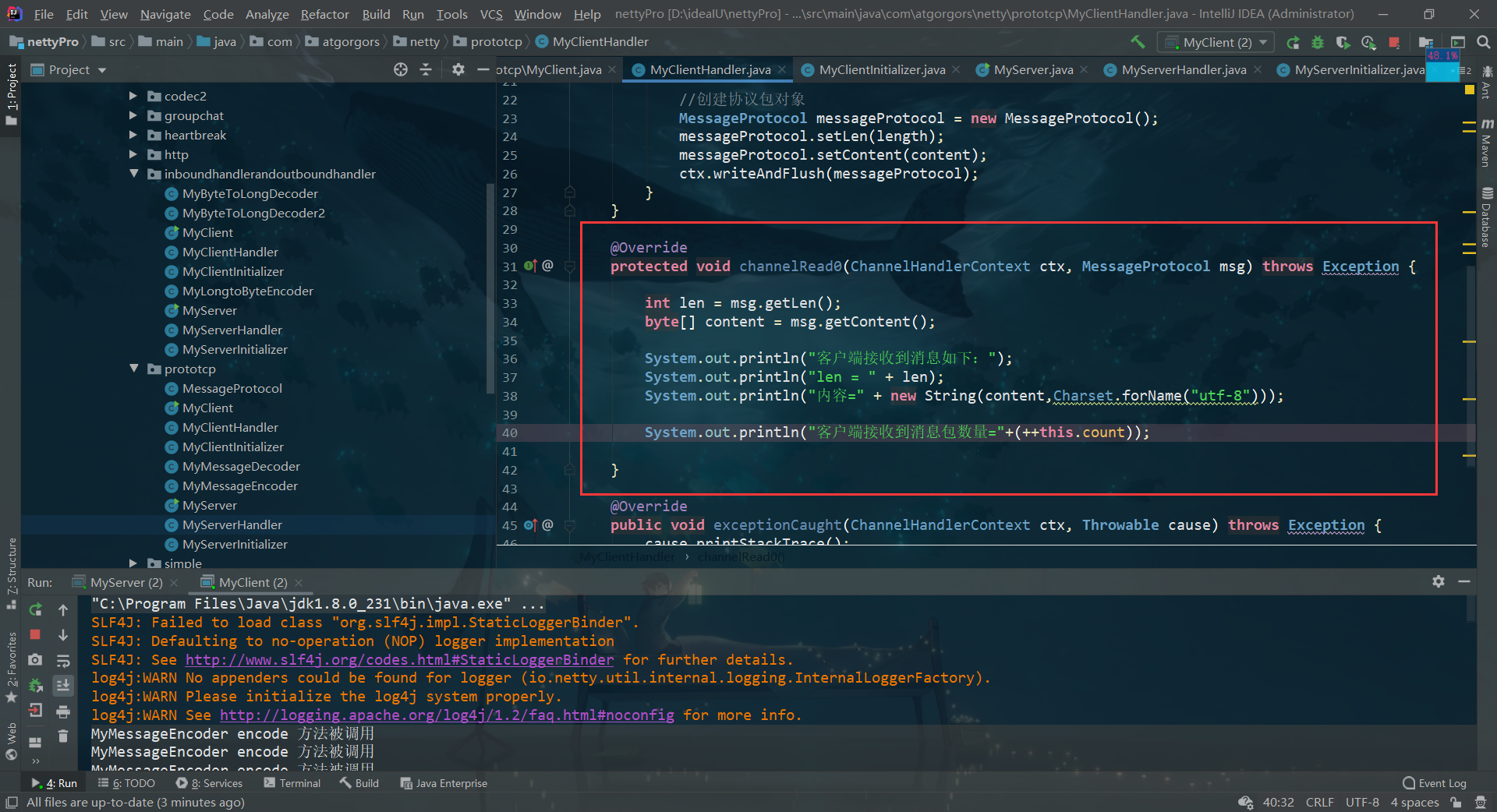The image size is (1497, 812).
Task: Locate current file with Project panel crosshair
Action: [401, 69]
